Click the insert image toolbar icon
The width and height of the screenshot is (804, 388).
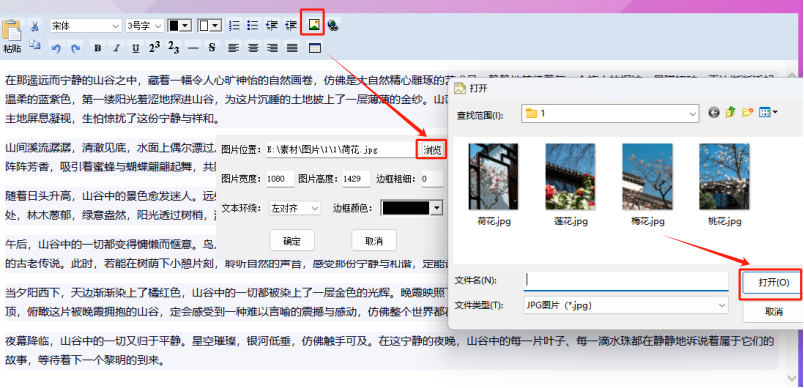click(313, 25)
